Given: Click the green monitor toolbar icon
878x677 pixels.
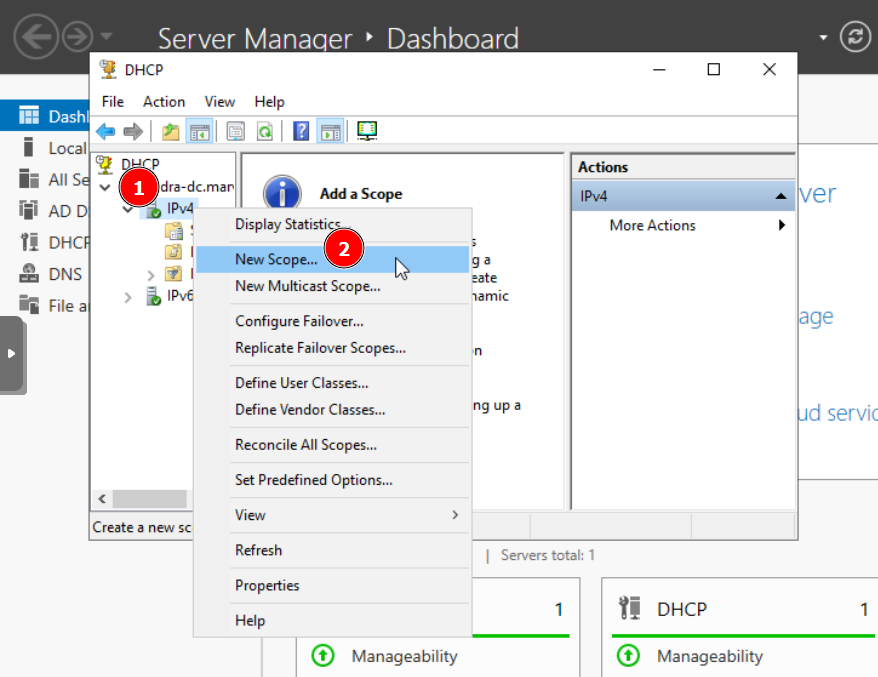Looking at the screenshot, I should pos(367,131).
